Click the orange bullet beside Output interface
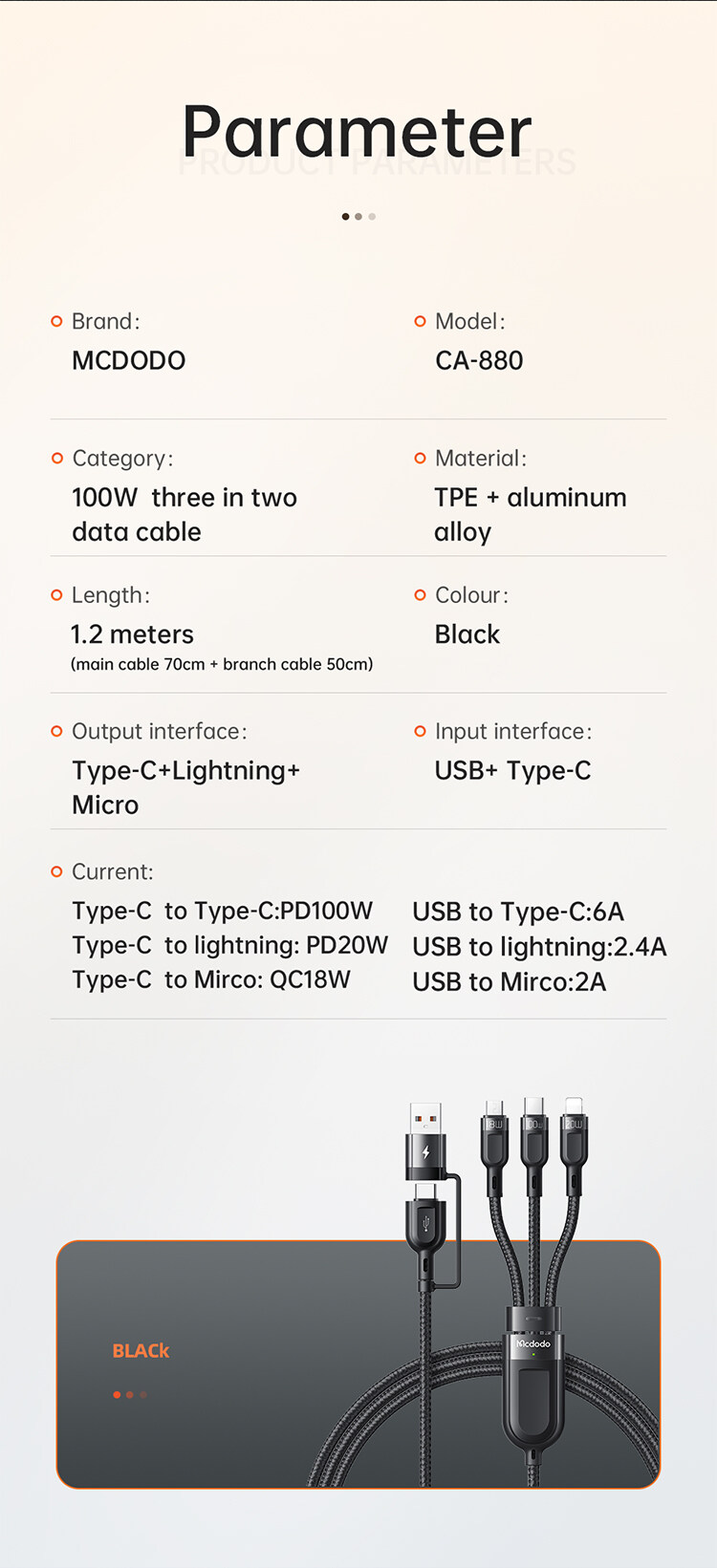Image resolution: width=717 pixels, height=1568 pixels. click(x=56, y=732)
